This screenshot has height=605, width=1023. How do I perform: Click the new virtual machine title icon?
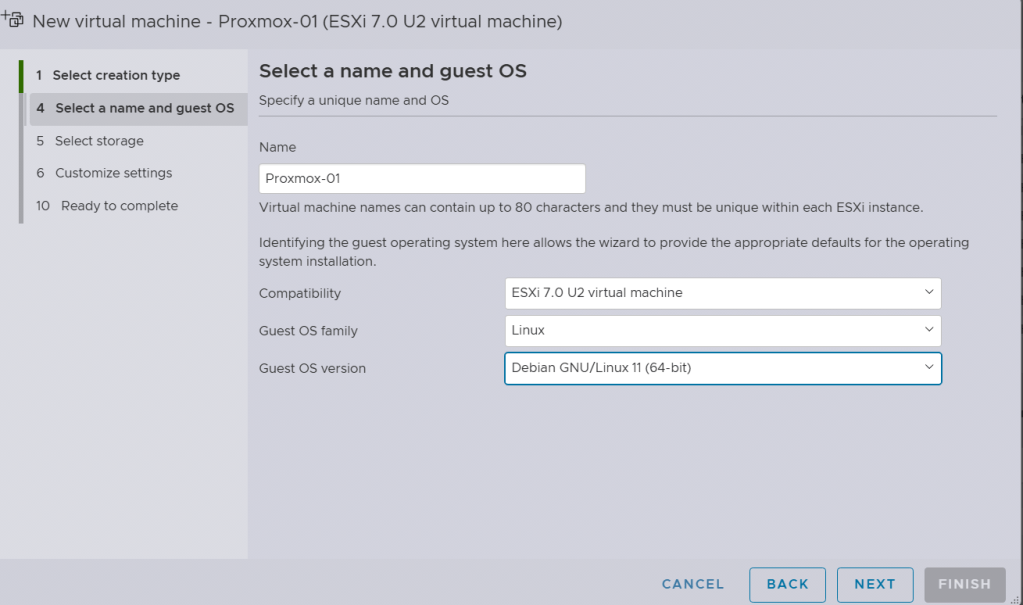[x=14, y=19]
